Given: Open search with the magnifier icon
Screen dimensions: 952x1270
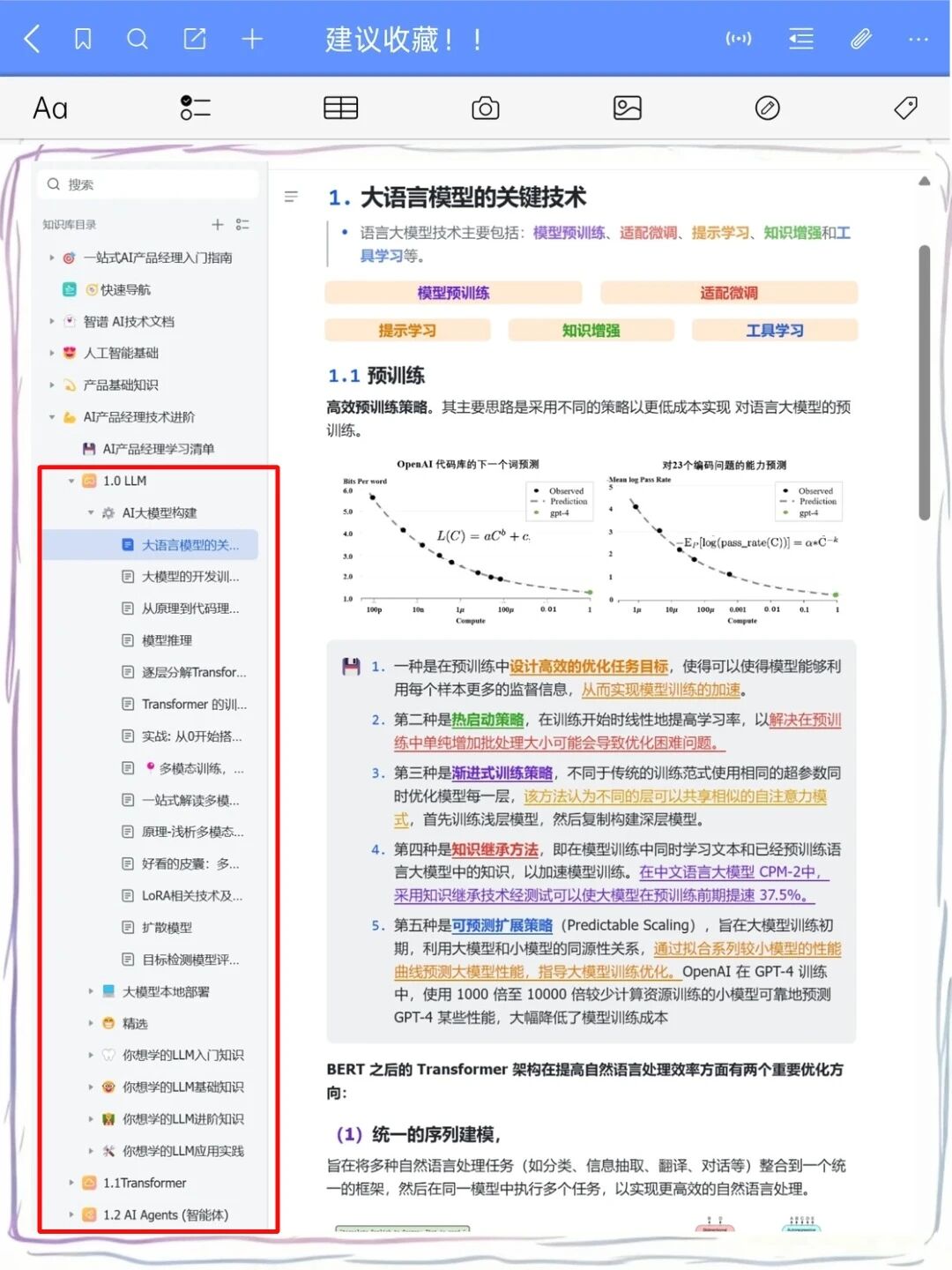Looking at the screenshot, I should coord(137,39).
